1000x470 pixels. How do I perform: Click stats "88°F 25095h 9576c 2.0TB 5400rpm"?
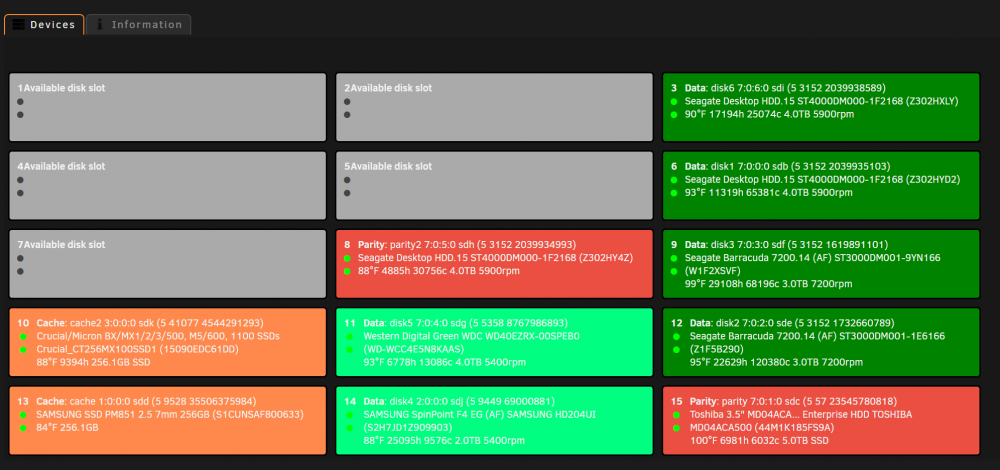pos(445,441)
